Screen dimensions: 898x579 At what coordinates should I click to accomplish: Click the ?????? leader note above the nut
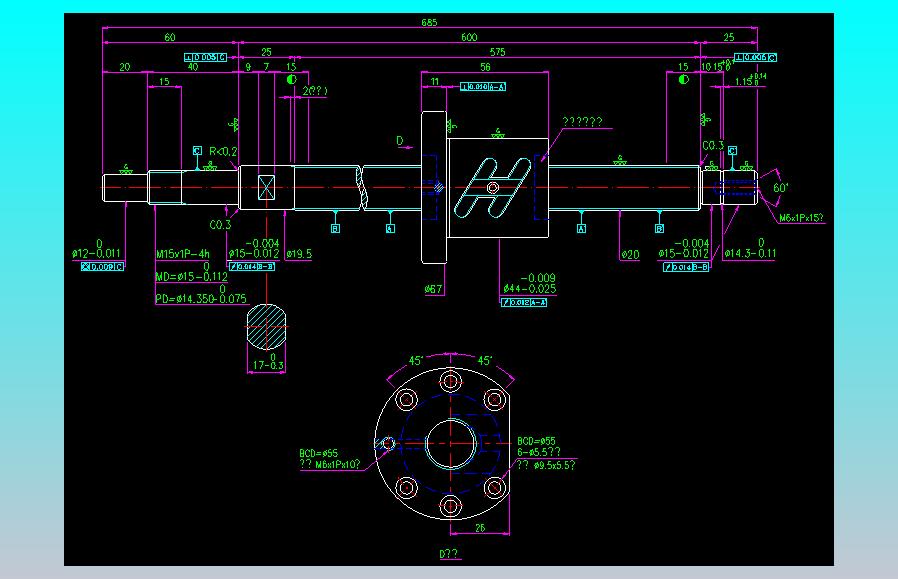[x=582, y=121]
